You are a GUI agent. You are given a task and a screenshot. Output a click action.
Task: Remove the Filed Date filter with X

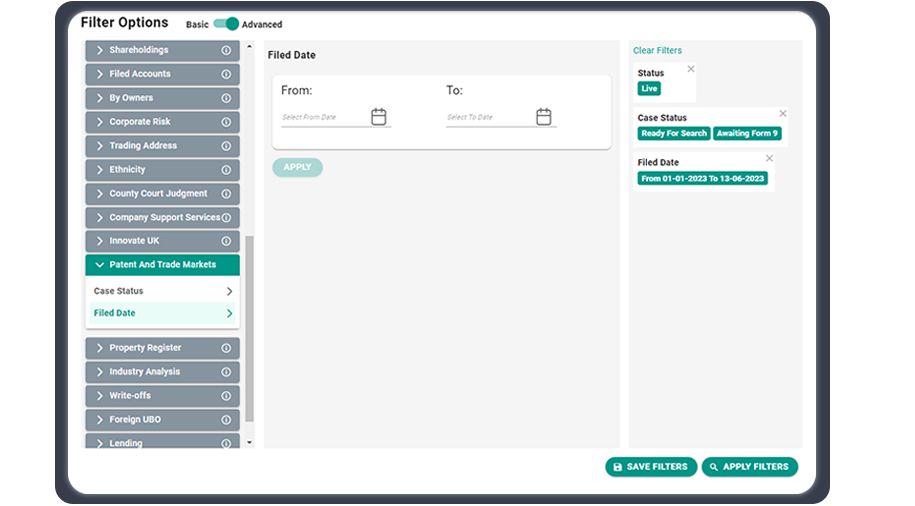769,158
